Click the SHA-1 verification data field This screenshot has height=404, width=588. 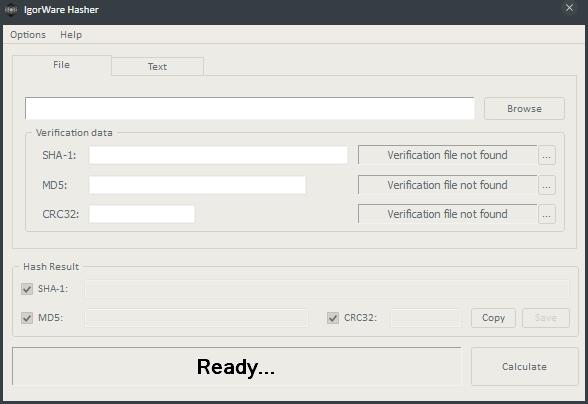[x=218, y=155]
